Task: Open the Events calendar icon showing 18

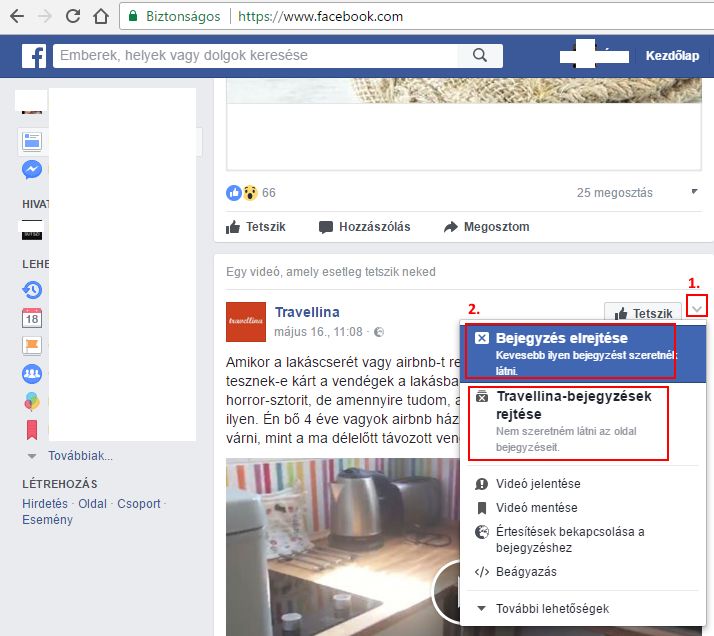Action: pyautogui.click(x=32, y=318)
